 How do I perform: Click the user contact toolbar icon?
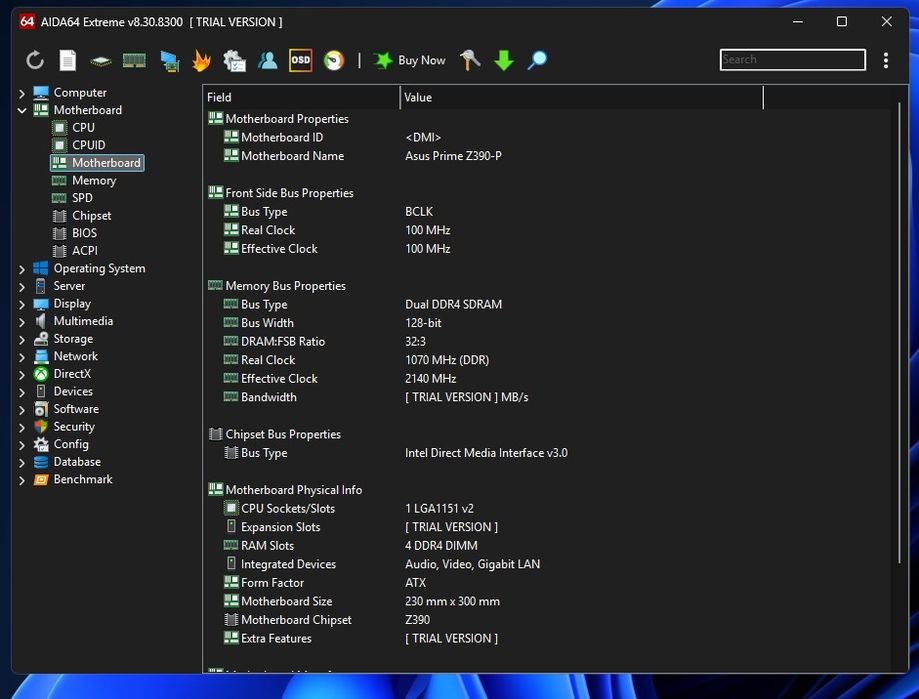pyautogui.click(x=268, y=60)
